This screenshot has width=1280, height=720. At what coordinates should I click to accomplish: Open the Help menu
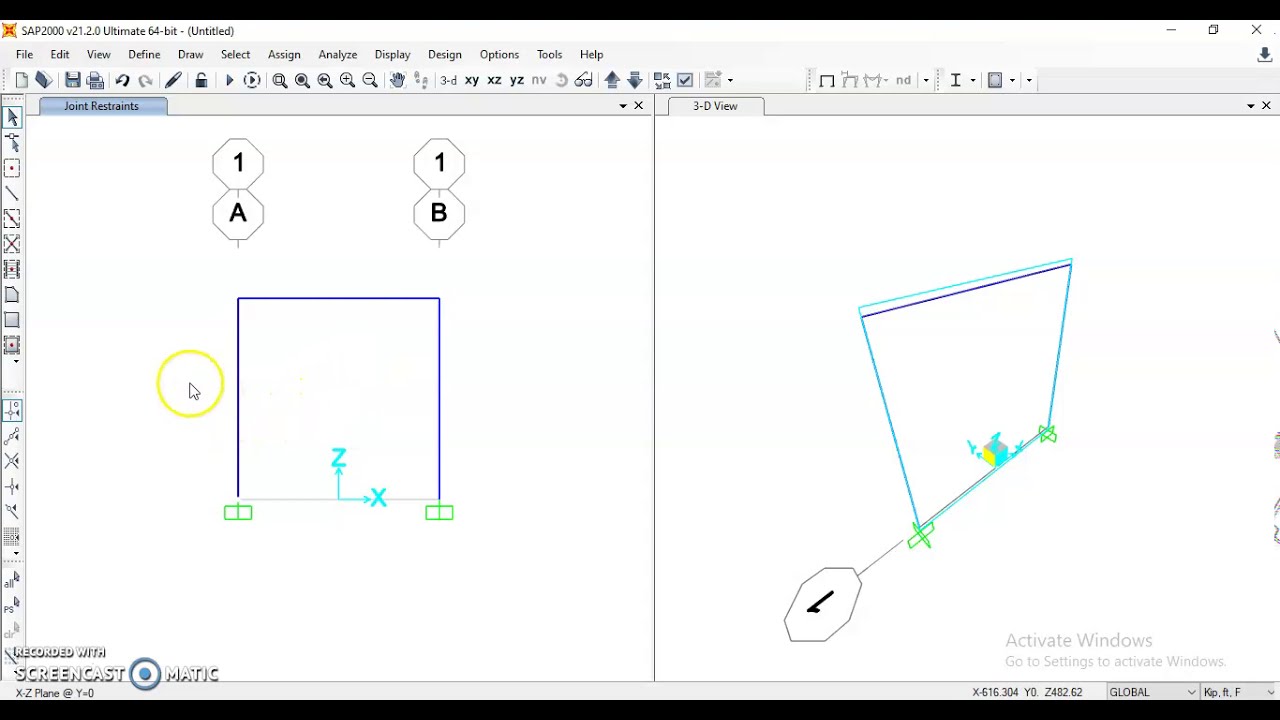[x=591, y=54]
